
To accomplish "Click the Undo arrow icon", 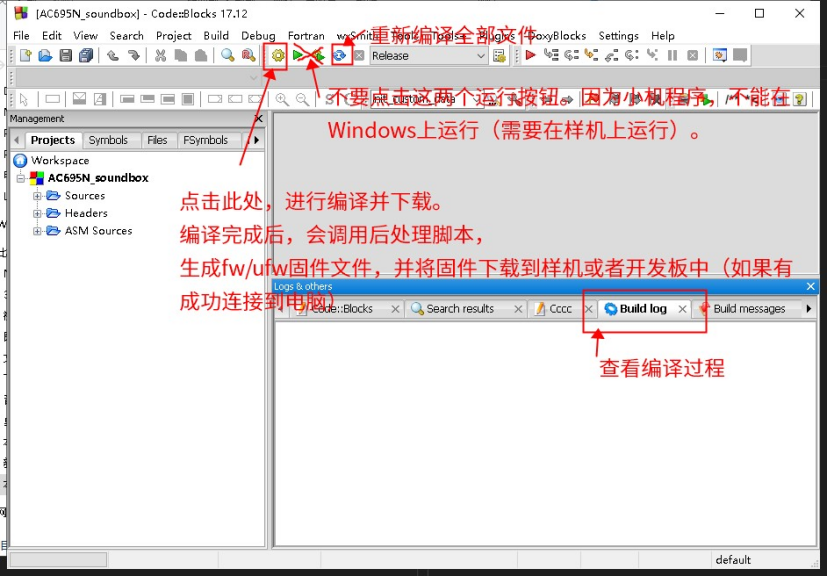I will (x=113, y=55).
